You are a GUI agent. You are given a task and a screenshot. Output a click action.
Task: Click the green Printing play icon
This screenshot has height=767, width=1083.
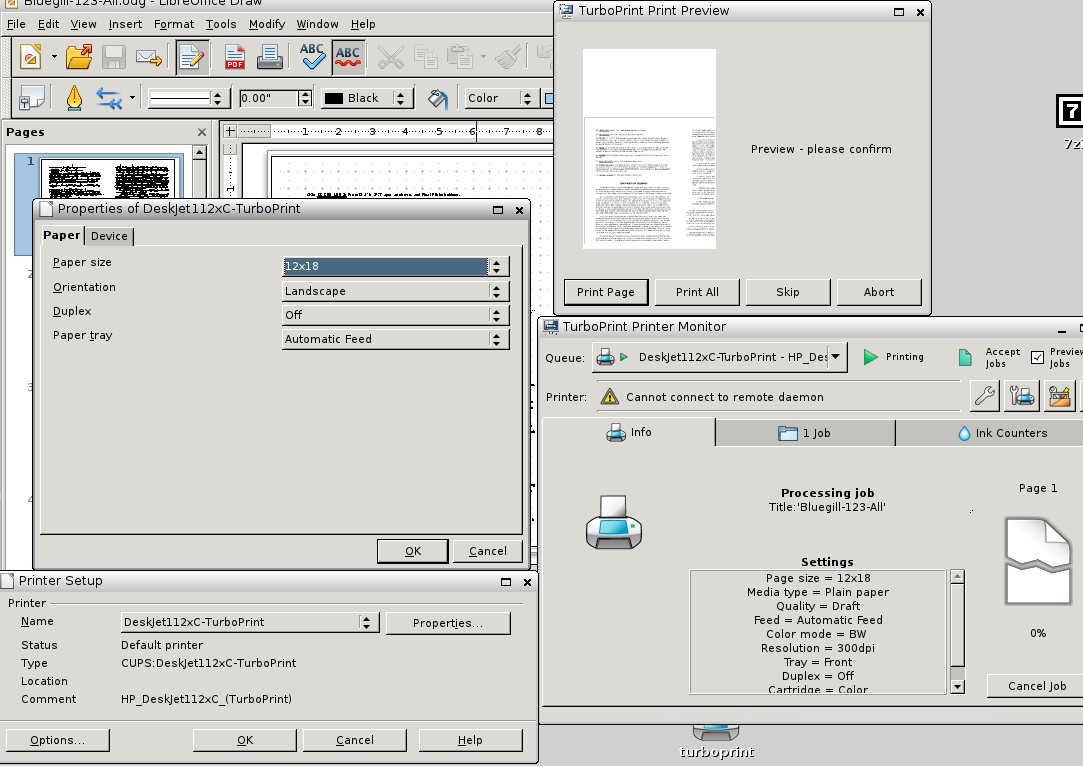(x=870, y=357)
